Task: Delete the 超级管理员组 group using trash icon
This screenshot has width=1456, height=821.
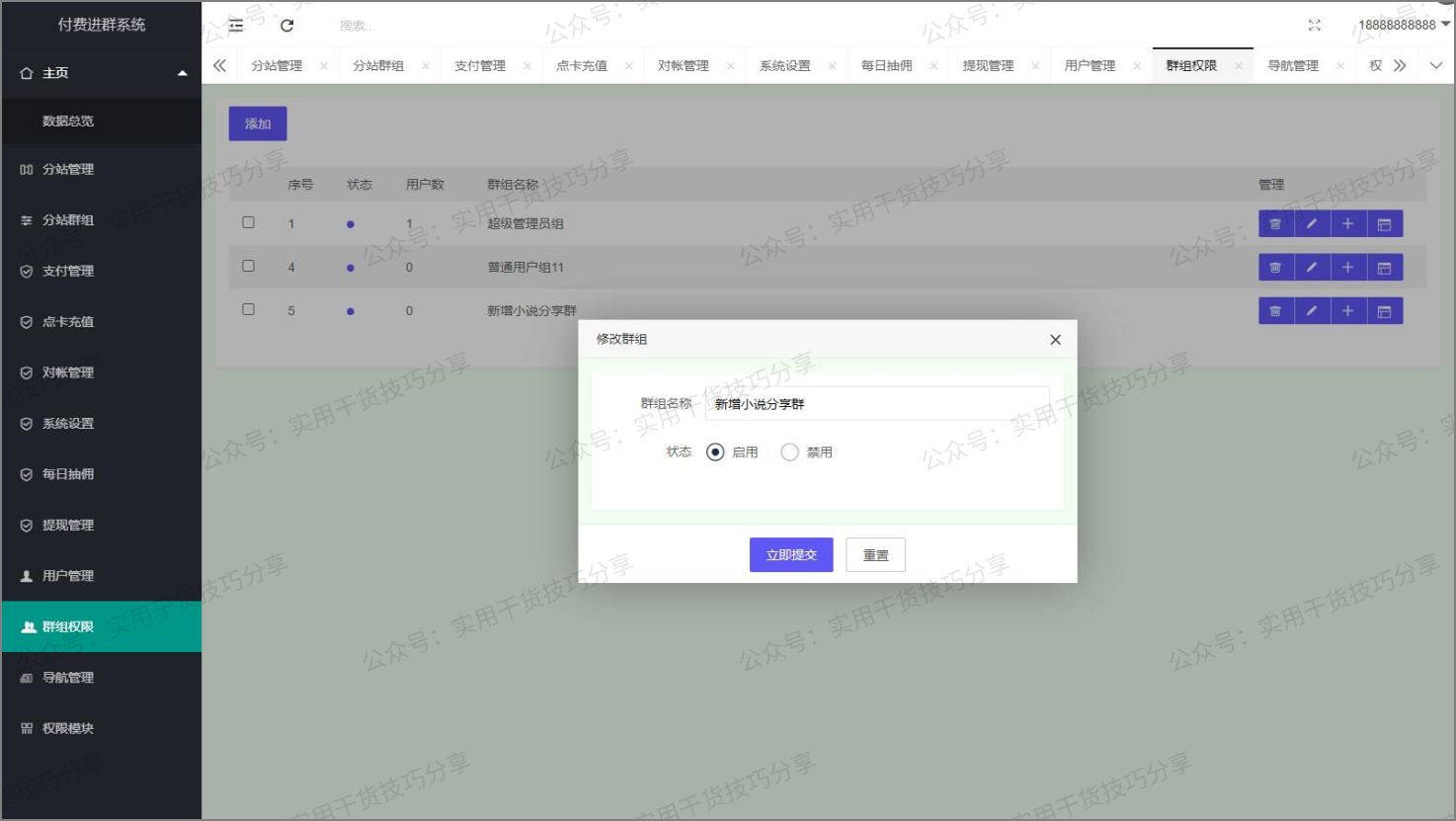Action: pyautogui.click(x=1274, y=223)
